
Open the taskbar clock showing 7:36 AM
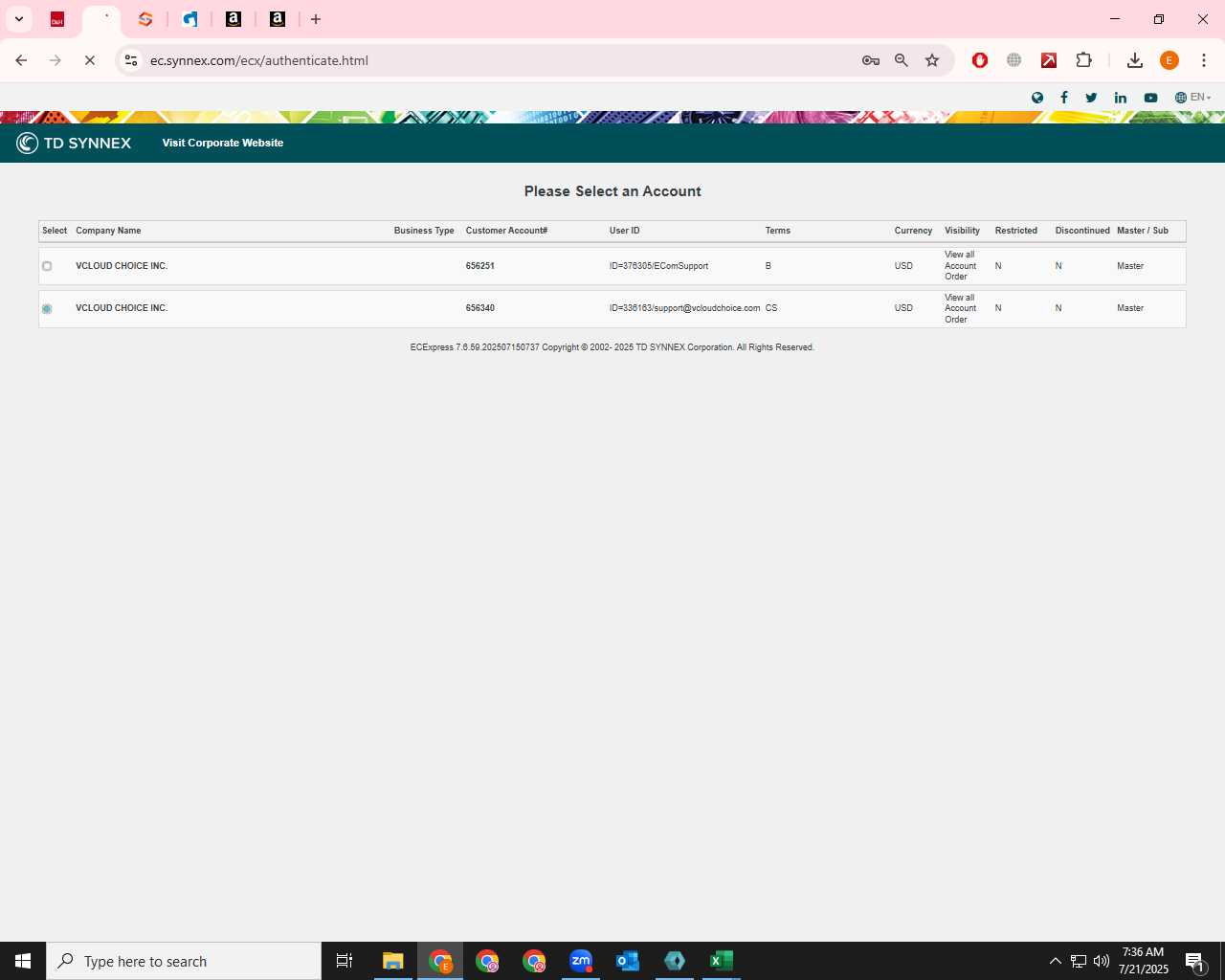pos(1144,961)
